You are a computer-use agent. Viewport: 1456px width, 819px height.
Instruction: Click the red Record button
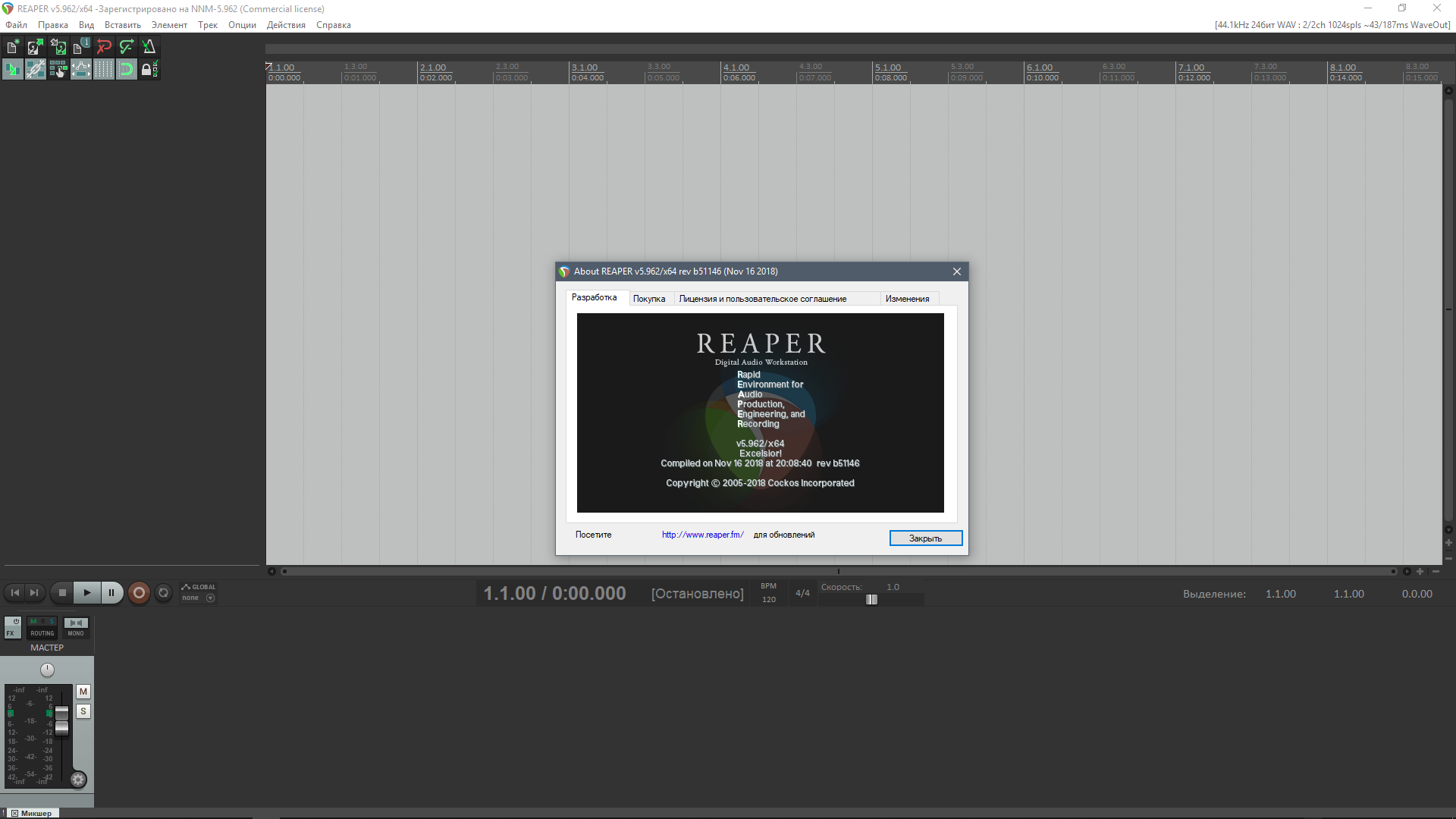tap(139, 593)
